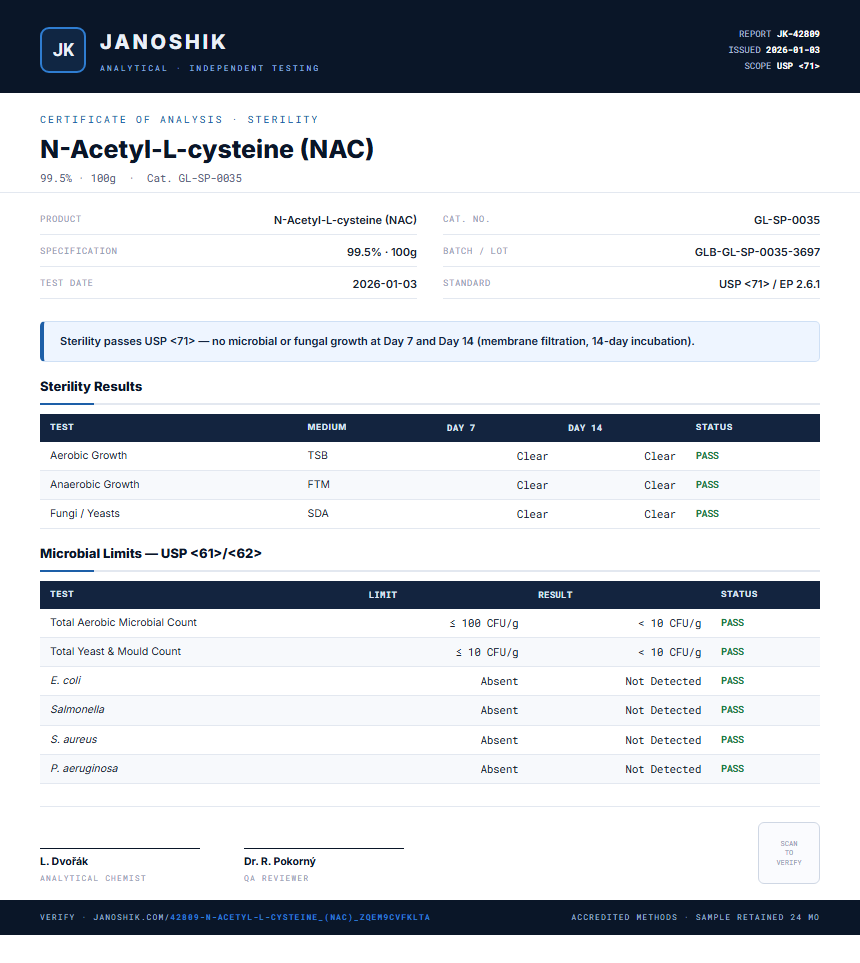The image size is (860, 963).
Task: Click the Cat. GL-SP-0035 subtitle text
Action: [x=194, y=178]
